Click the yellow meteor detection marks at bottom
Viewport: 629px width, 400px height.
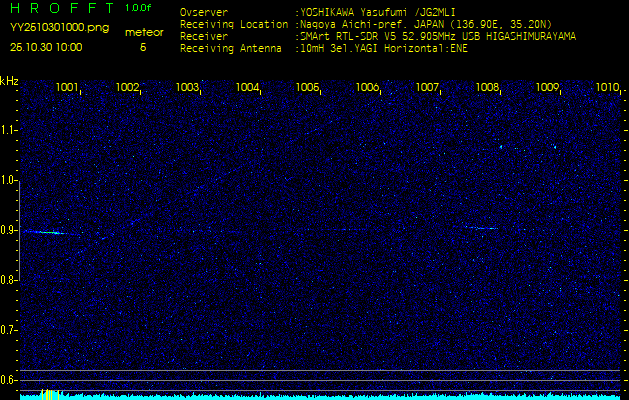coord(50,394)
